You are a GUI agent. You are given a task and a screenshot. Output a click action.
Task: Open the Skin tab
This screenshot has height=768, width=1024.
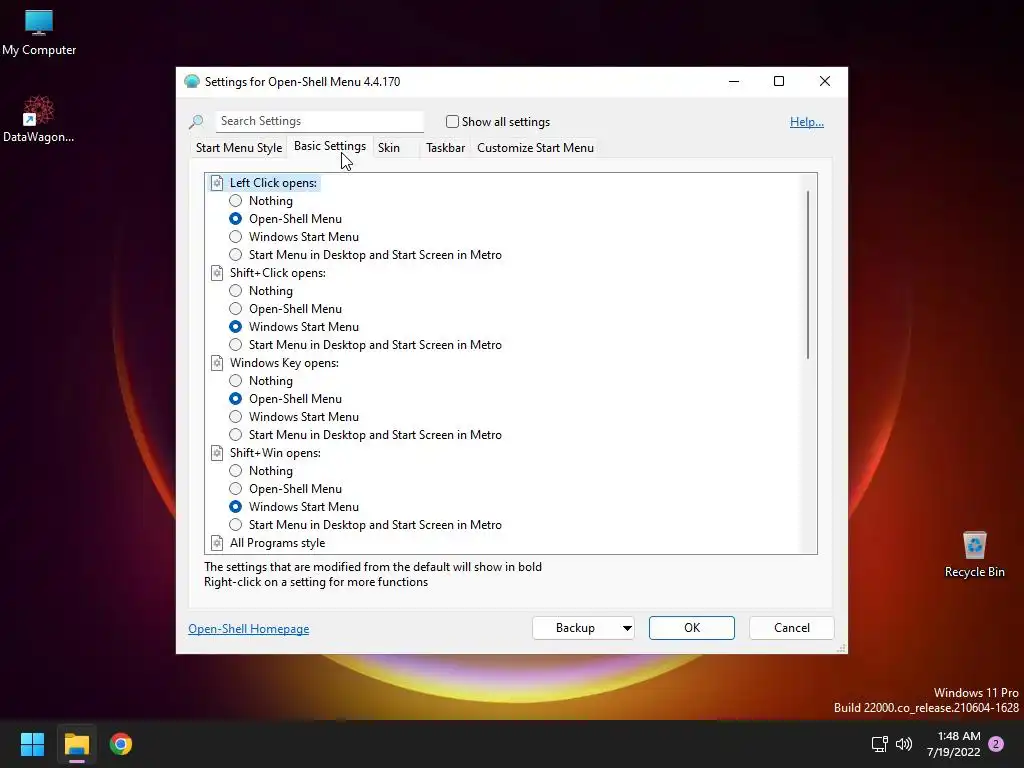click(389, 148)
